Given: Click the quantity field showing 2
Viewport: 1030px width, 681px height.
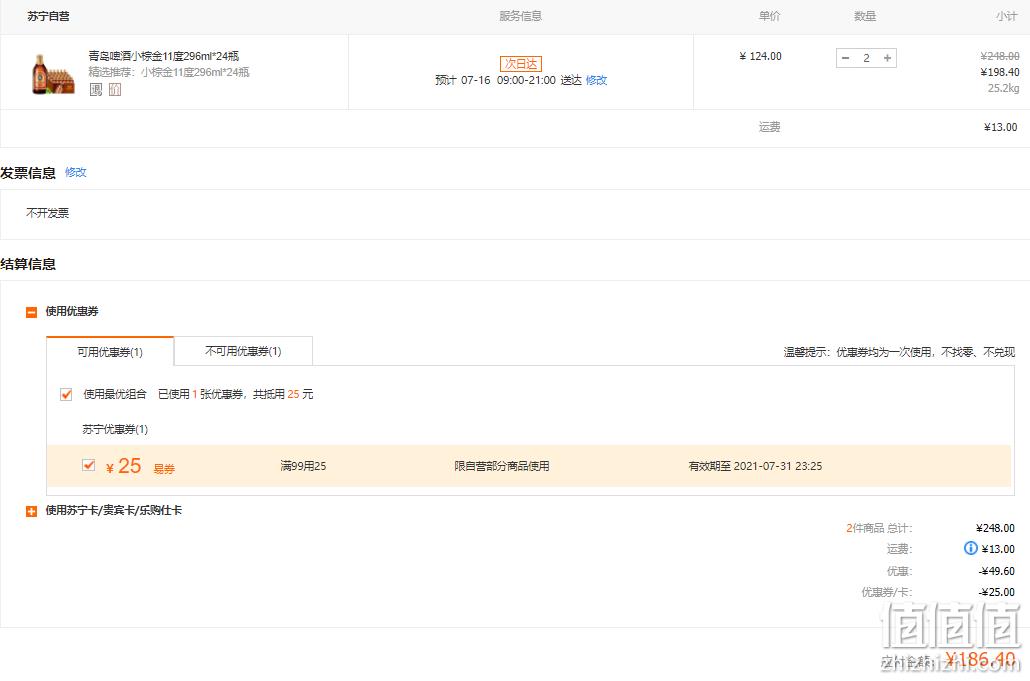Looking at the screenshot, I should (866, 58).
